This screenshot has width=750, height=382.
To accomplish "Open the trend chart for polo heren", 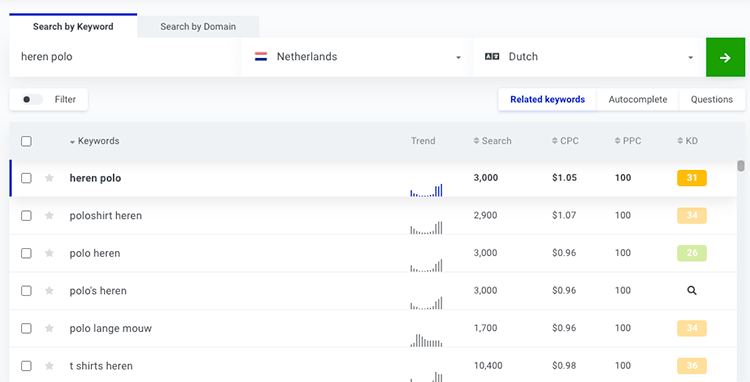I will (426, 265).
